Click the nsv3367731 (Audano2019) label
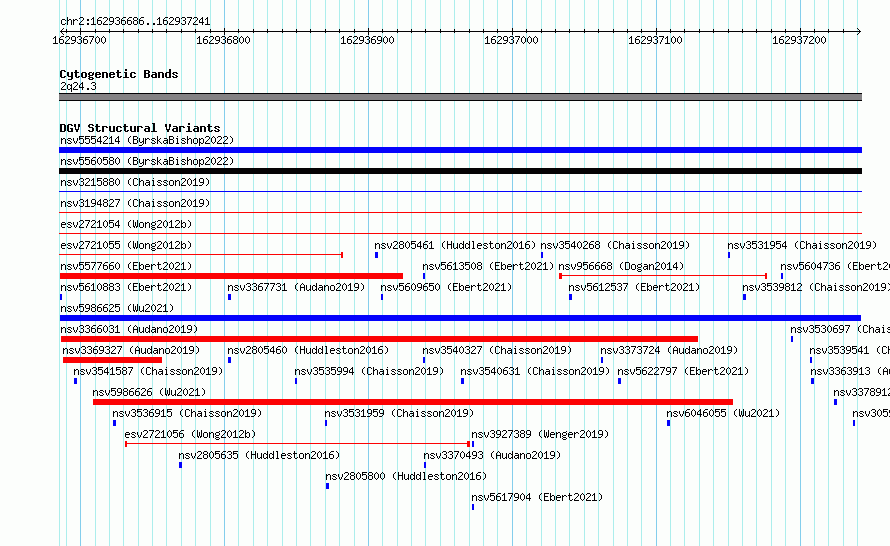Screen dimensions: 890x546 pos(296,287)
